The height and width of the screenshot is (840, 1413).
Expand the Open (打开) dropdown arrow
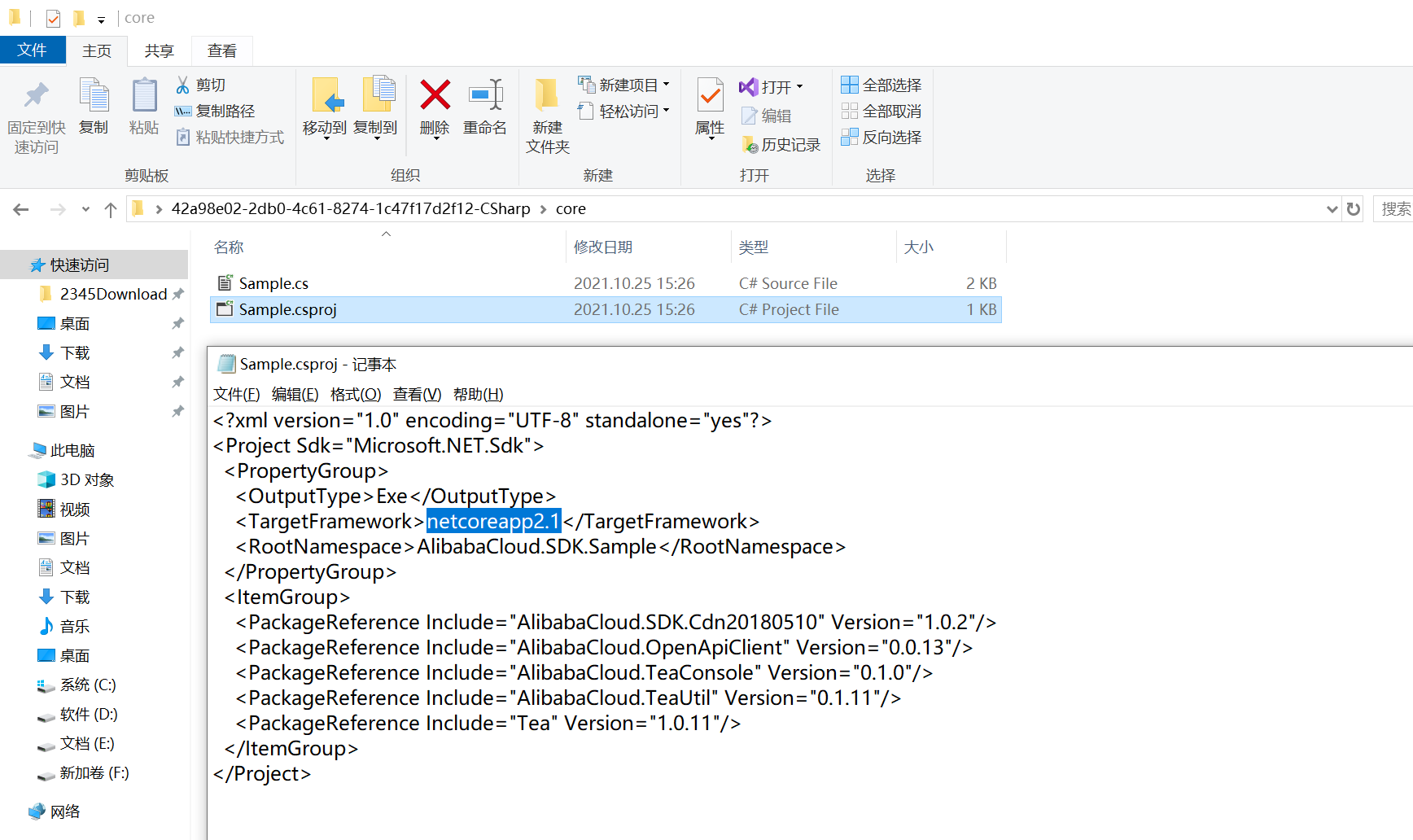pyautogui.click(x=800, y=86)
